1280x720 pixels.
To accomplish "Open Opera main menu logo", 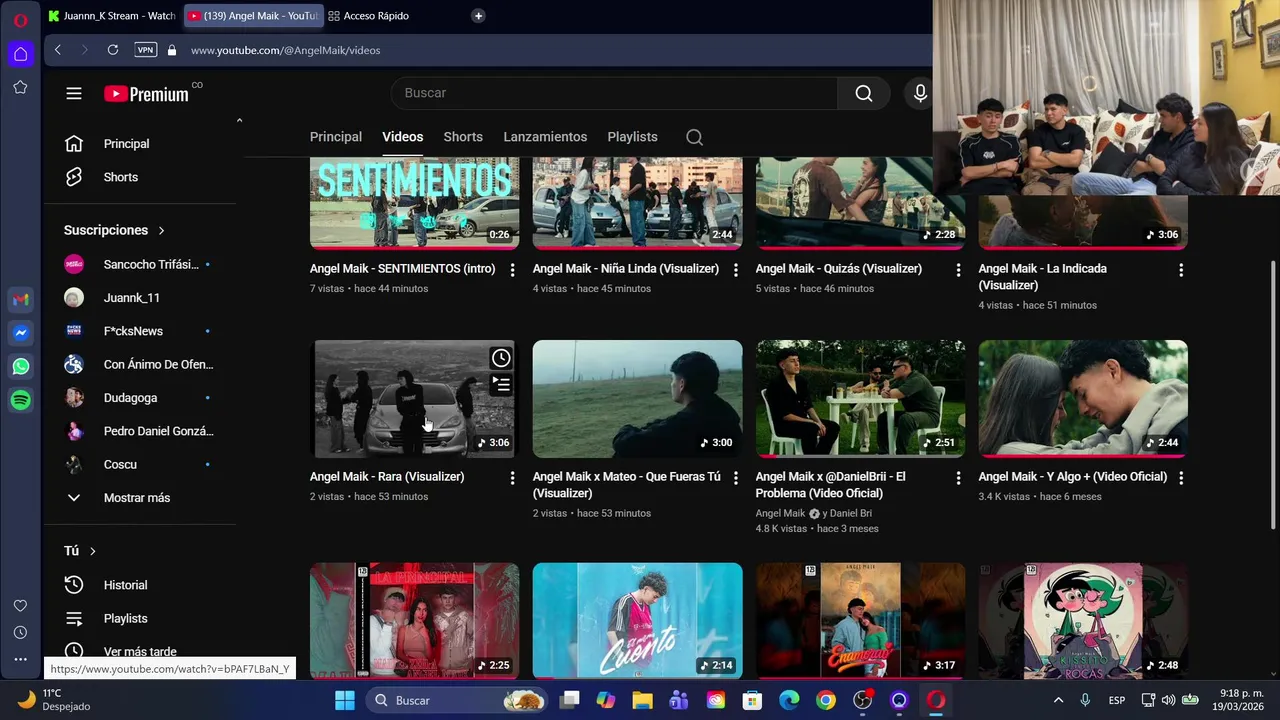I will [x=20, y=20].
